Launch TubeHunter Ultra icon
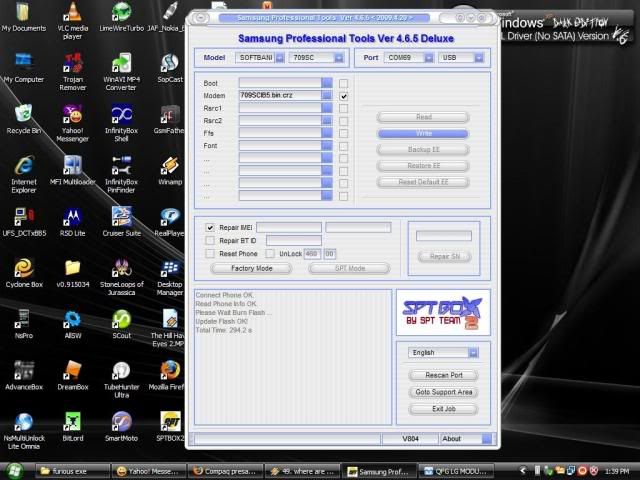 tap(121, 380)
